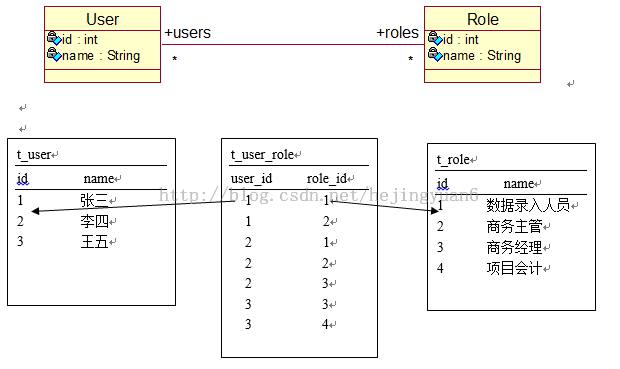Click the role_id column header
The image size is (620, 369).
point(327,178)
